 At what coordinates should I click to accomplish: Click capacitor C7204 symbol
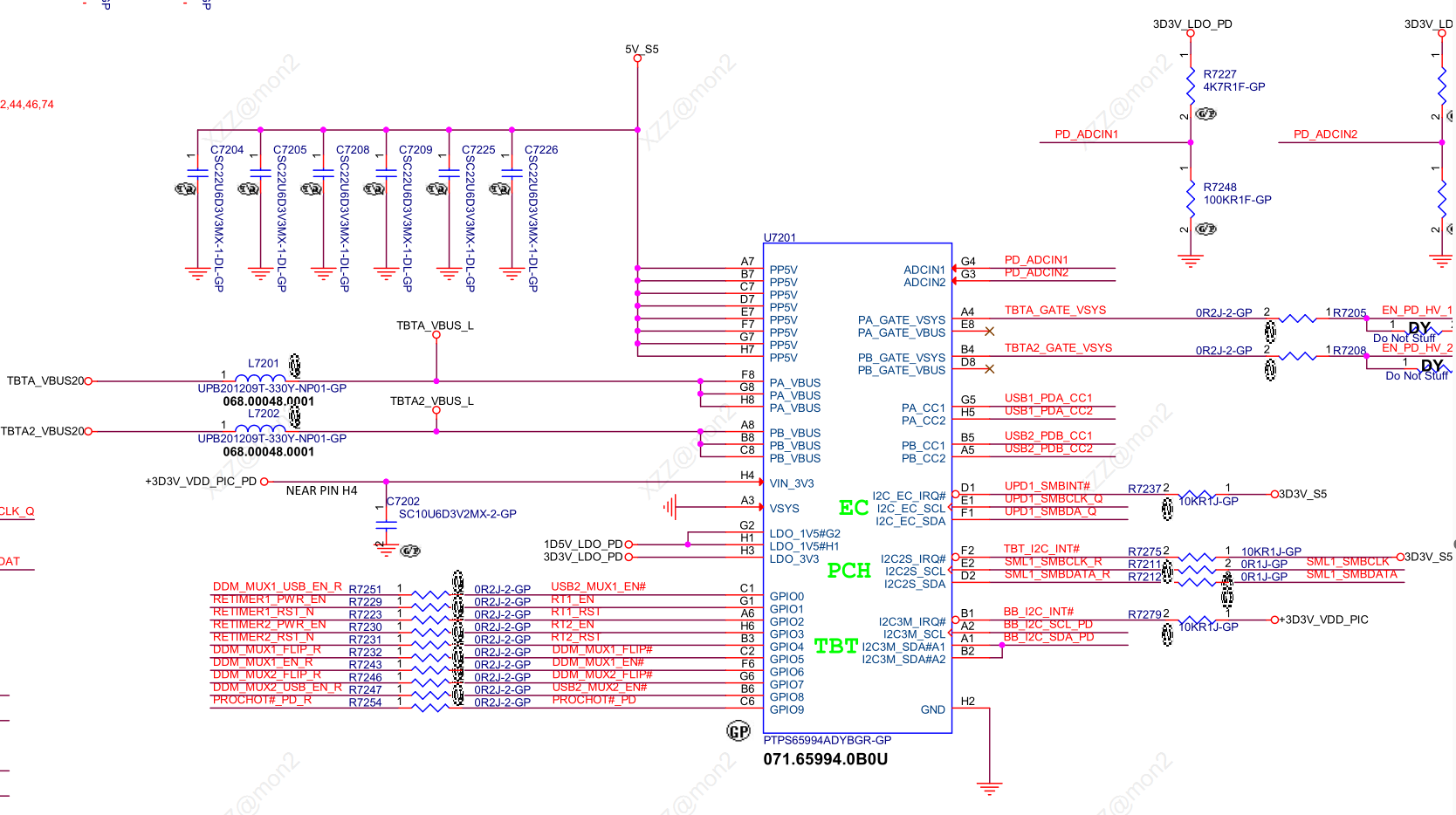click(x=197, y=173)
